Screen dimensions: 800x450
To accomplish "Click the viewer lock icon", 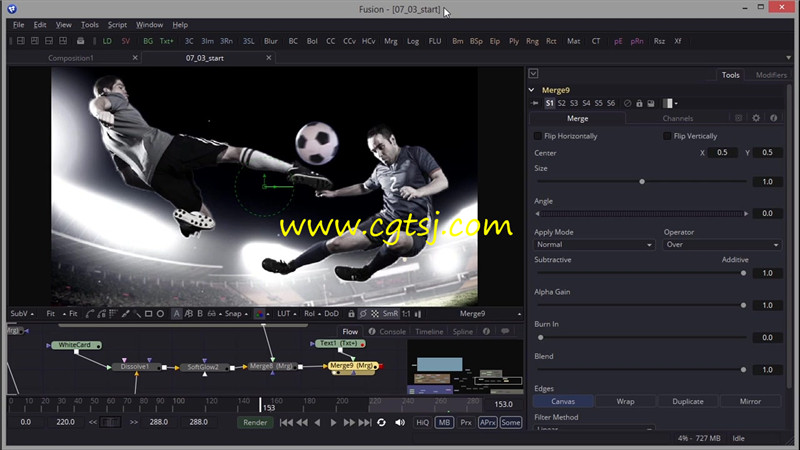I will [351, 314].
